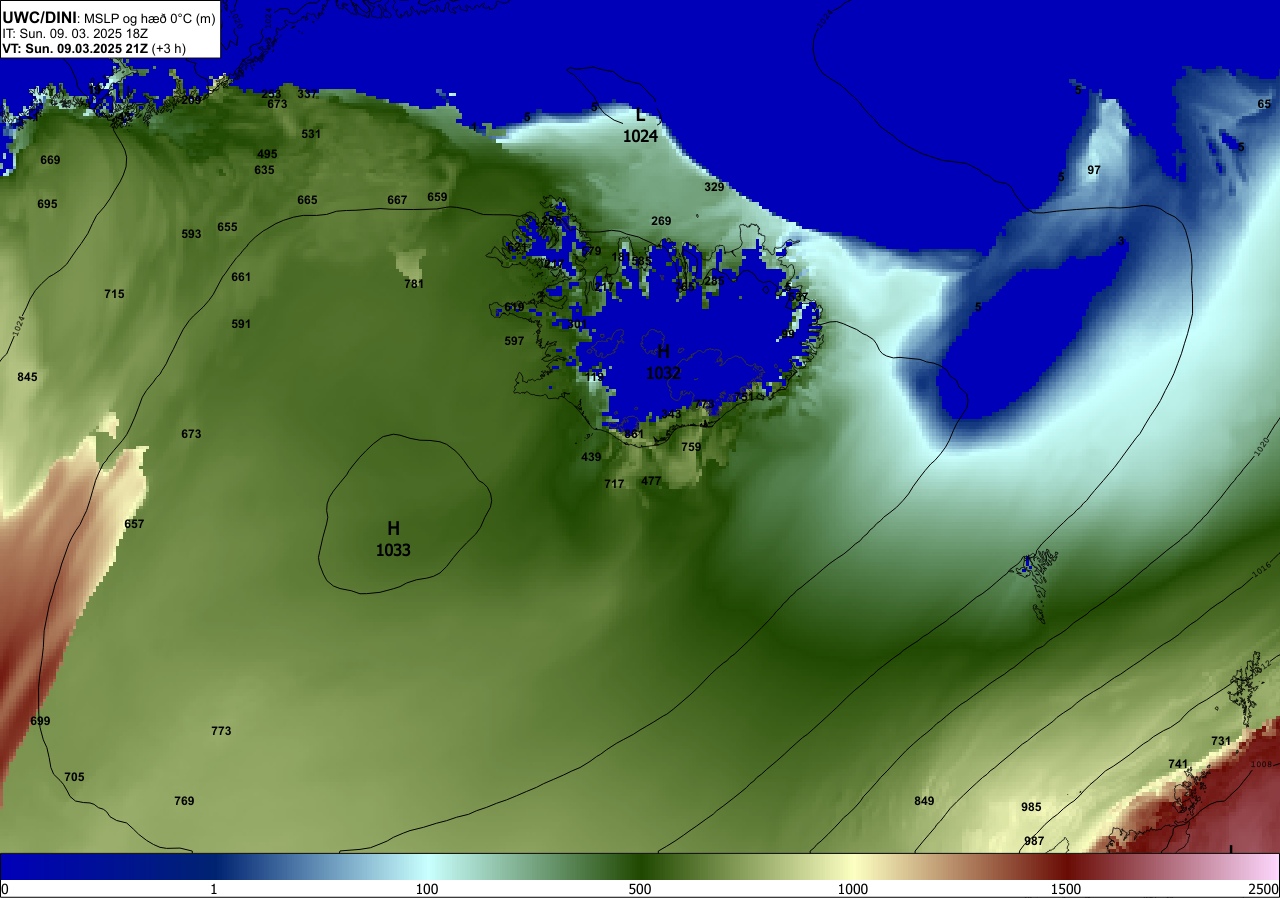
Task: Click the 669 height value
Action: pyautogui.click(x=50, y=160)
